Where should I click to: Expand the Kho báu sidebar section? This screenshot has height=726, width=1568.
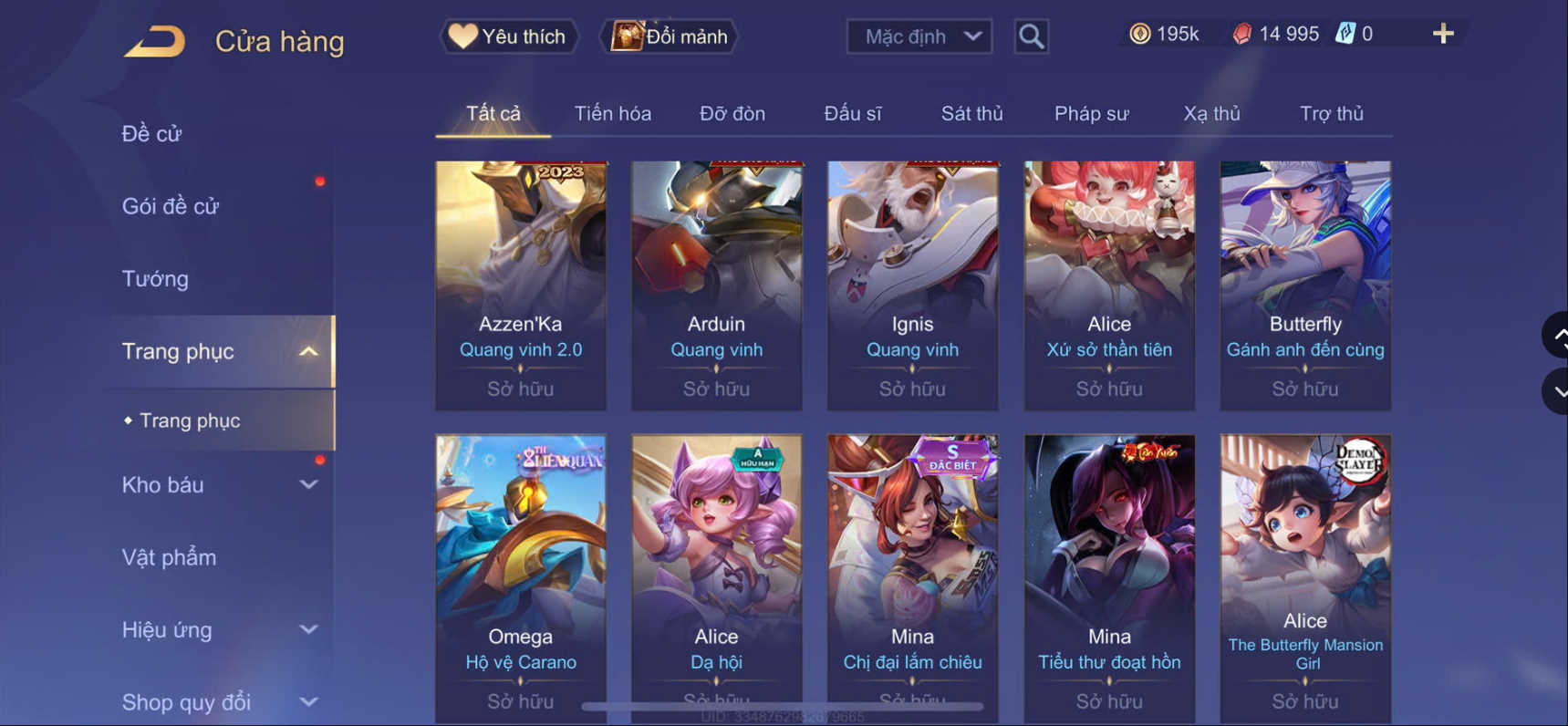tap(309, 484)
